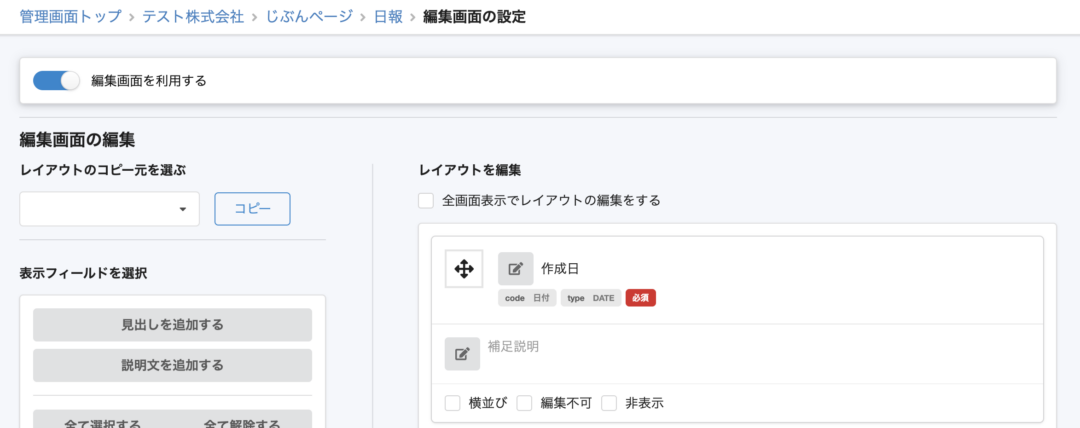Click the move handle icon for 作成日 field

(464, 269)
